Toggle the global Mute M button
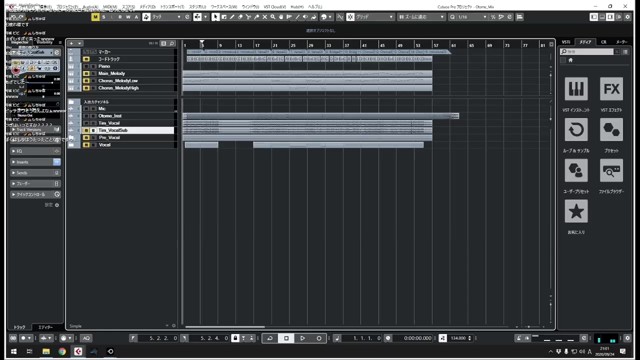640x360 pixels. pyautogui.click(x=95, y=17)
